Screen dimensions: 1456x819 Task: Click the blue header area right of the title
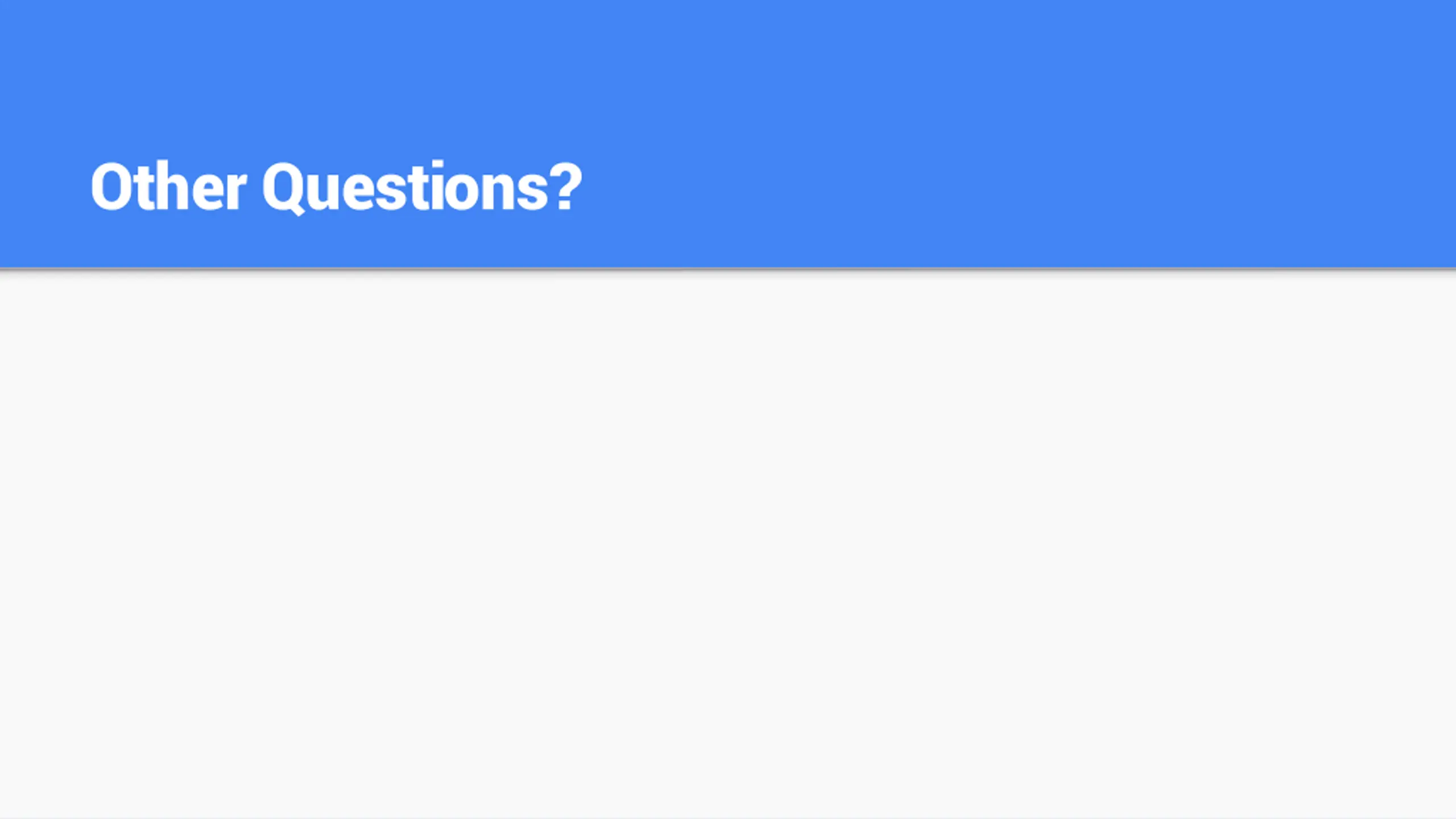[1018, 188]
